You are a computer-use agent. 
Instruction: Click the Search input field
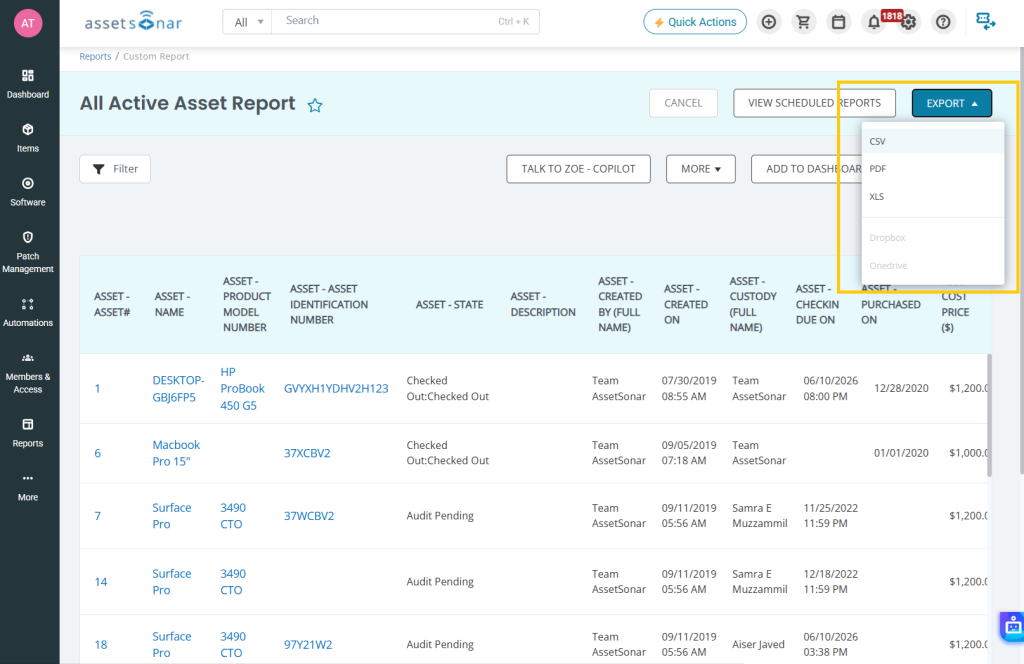pyautogui.click(x=406, y=22)
